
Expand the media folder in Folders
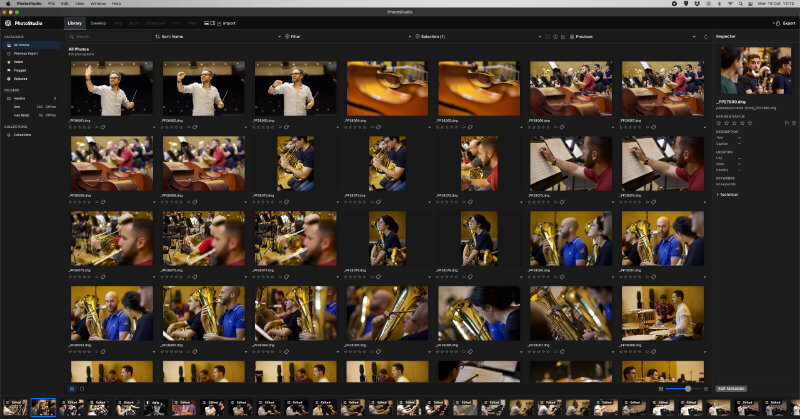[x=31, y=98]
